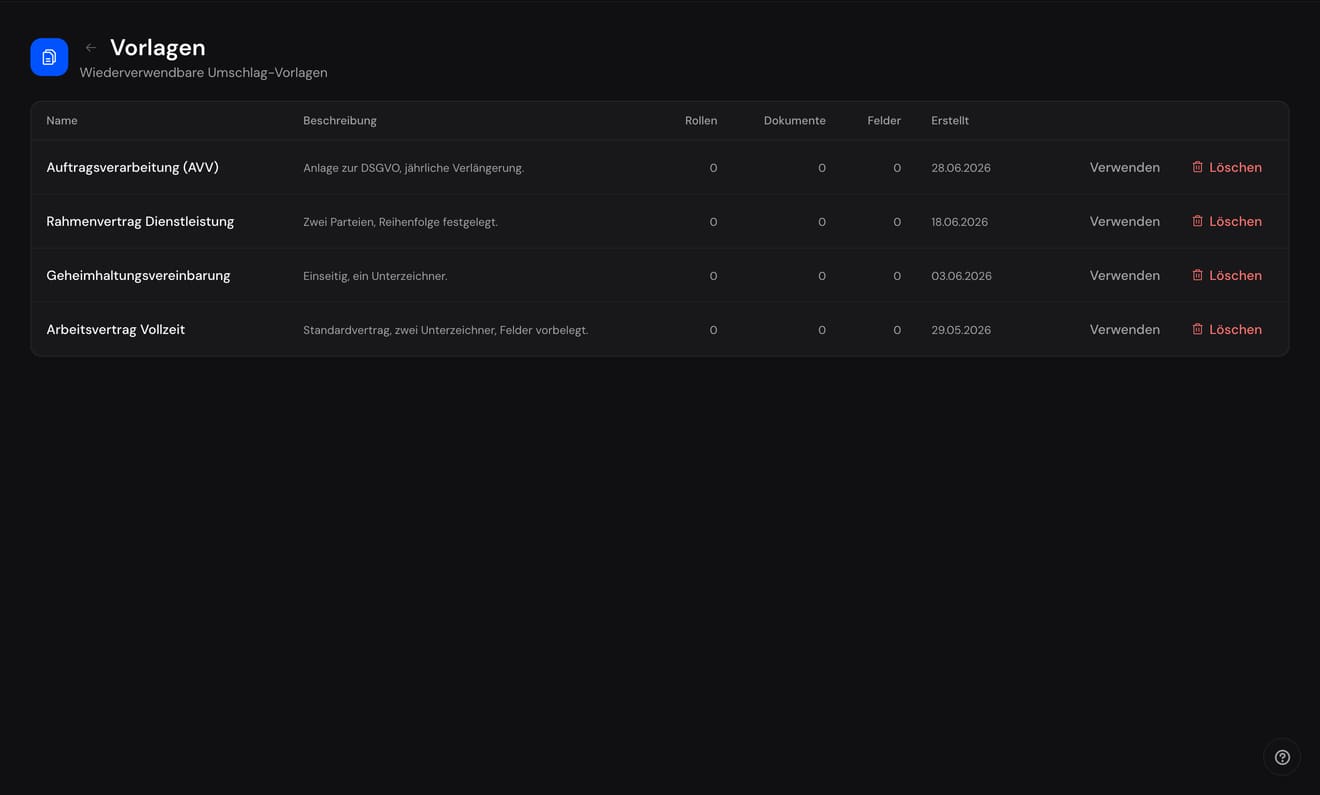Click trash icon in Auftragsverarbeitung (AVV) row
Viewport: 1320px width, 795px height.
[1197, 167]
